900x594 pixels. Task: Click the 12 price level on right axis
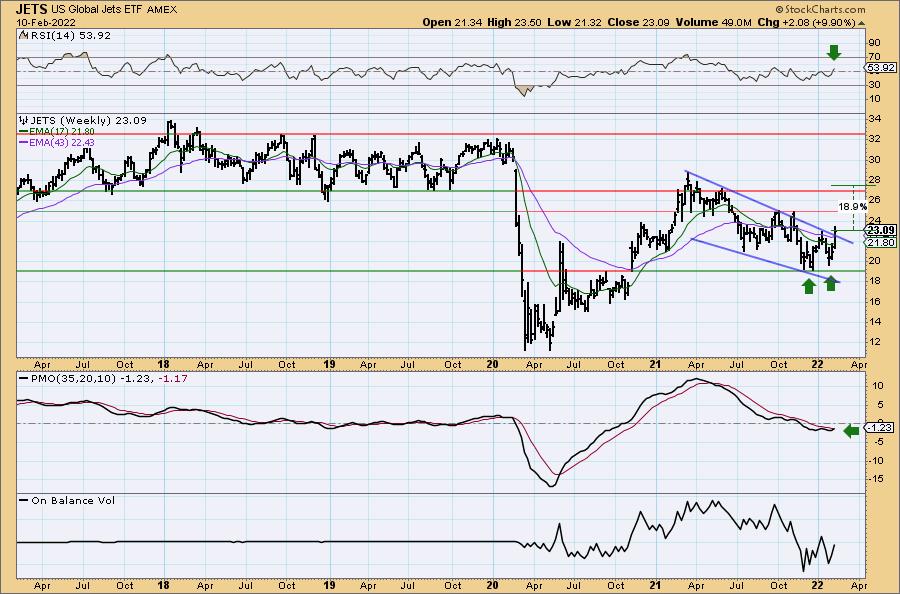coord(874,341)
